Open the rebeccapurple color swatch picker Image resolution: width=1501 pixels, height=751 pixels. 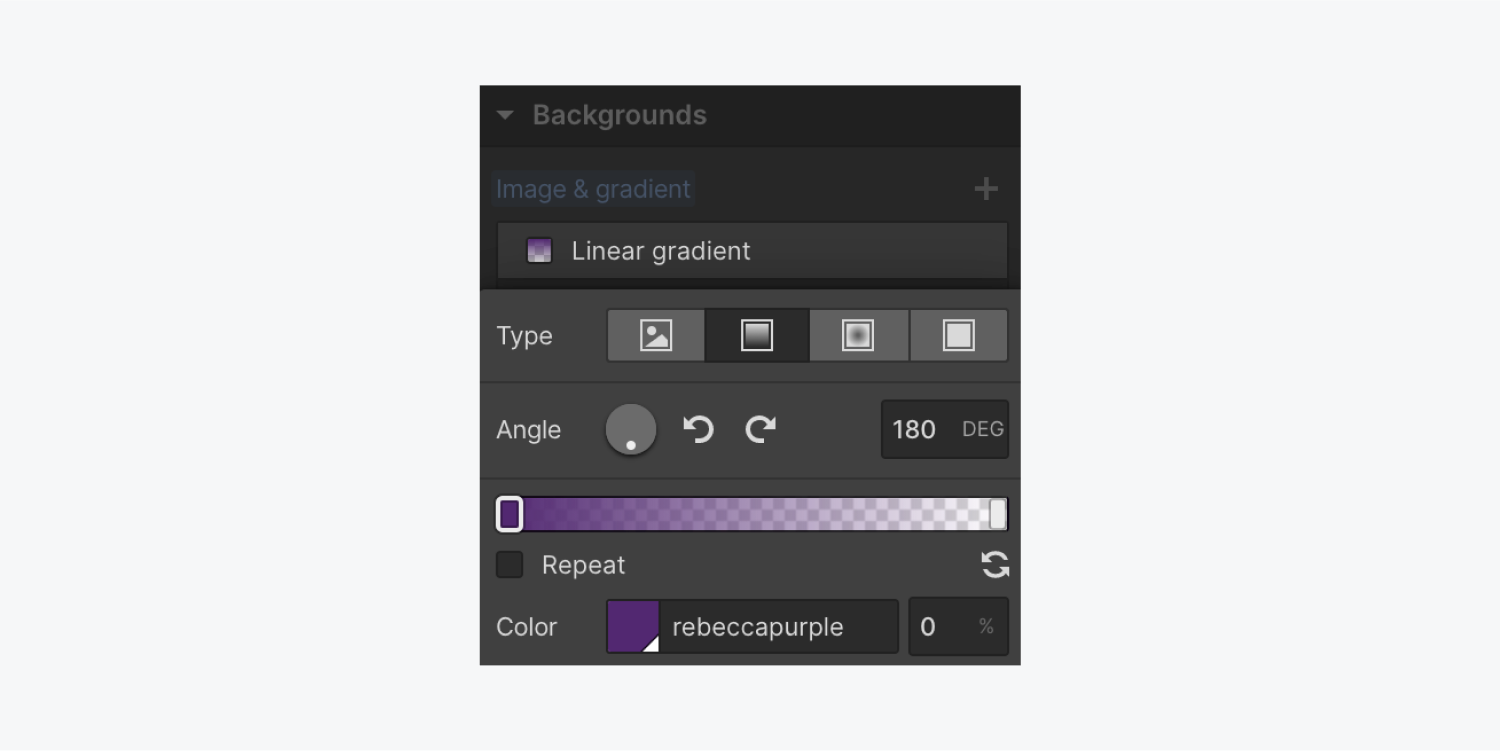pyautogui.click(x=634, y=626)
